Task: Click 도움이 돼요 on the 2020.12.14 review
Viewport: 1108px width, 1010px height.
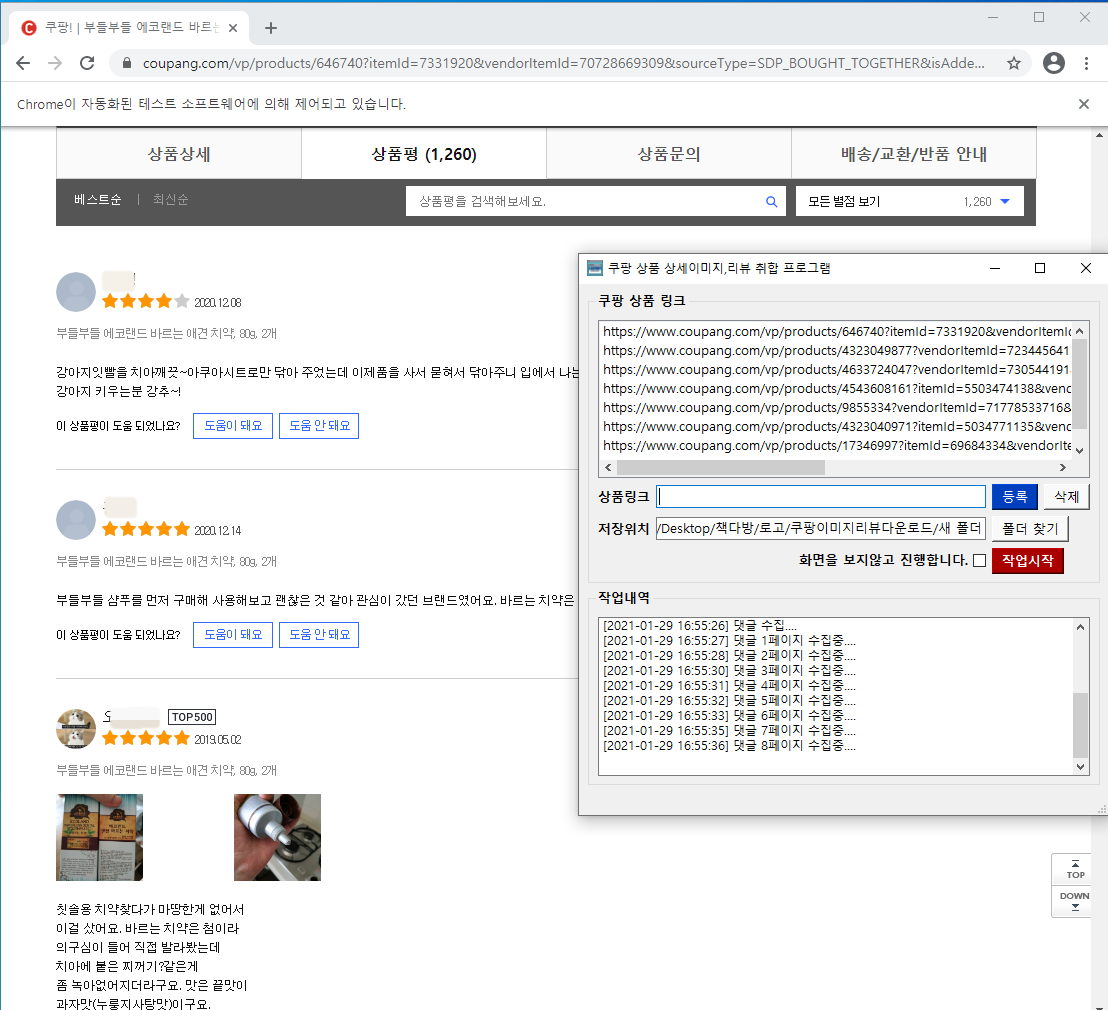Action: tap(233, 635)
